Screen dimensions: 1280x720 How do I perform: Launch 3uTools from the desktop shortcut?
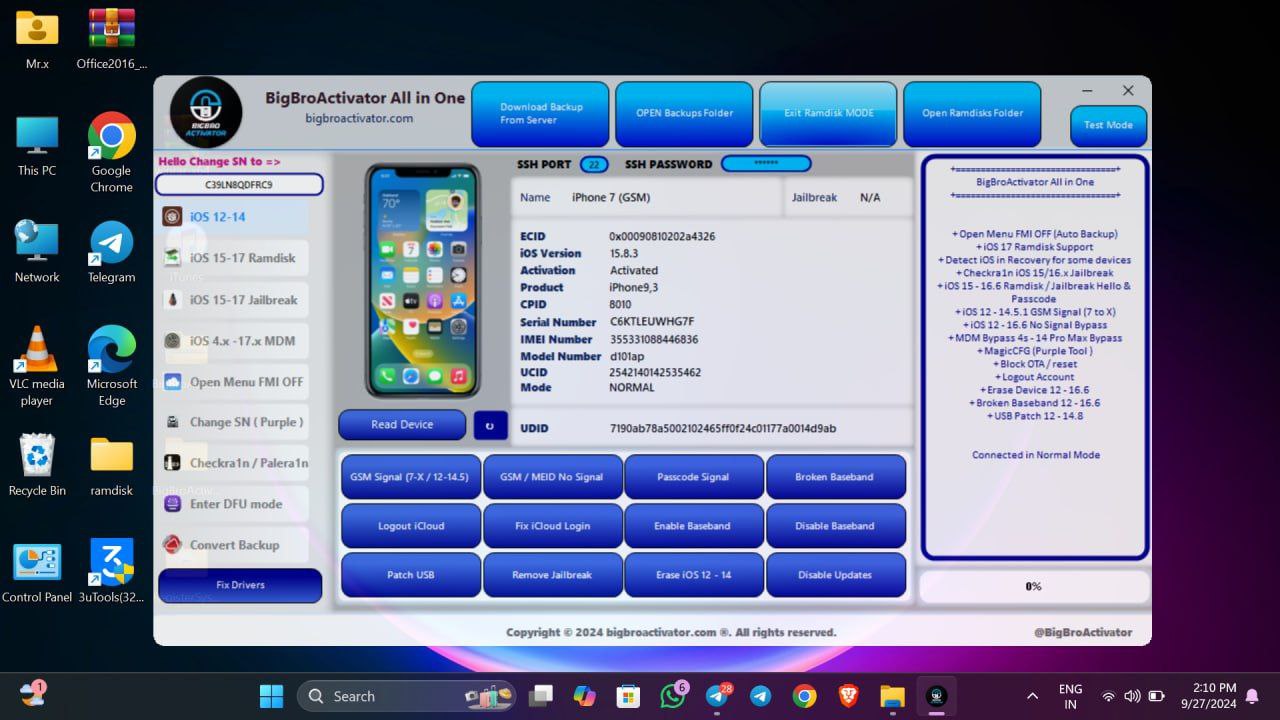click(x=112, y=572)
